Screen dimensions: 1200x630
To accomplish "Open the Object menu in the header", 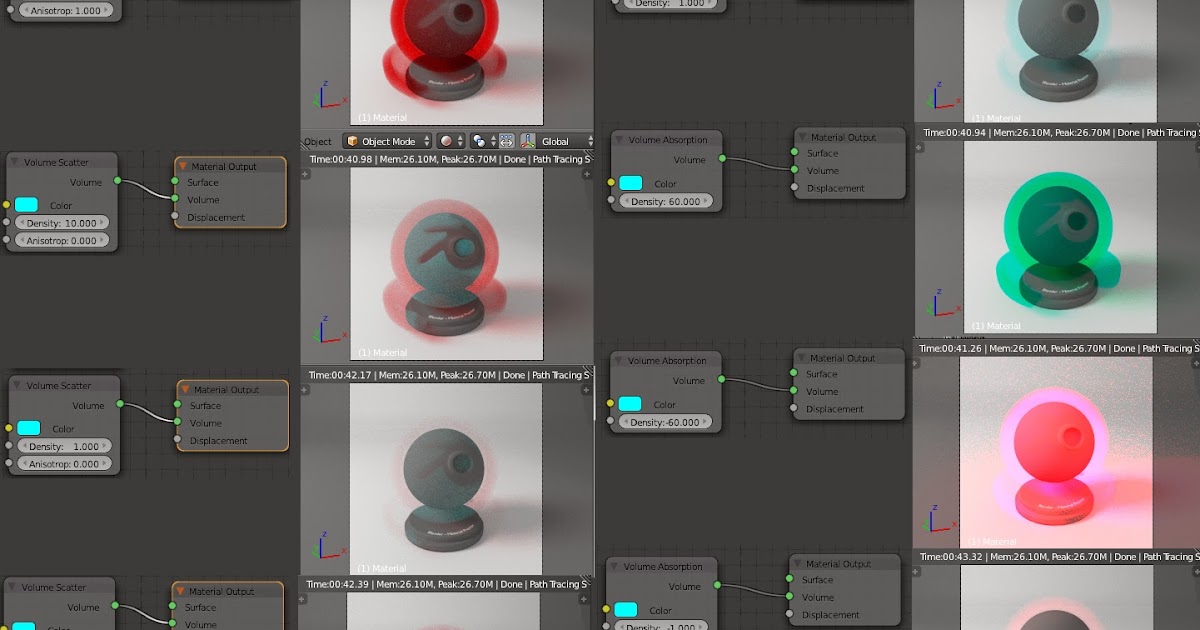I will (318, 141).
